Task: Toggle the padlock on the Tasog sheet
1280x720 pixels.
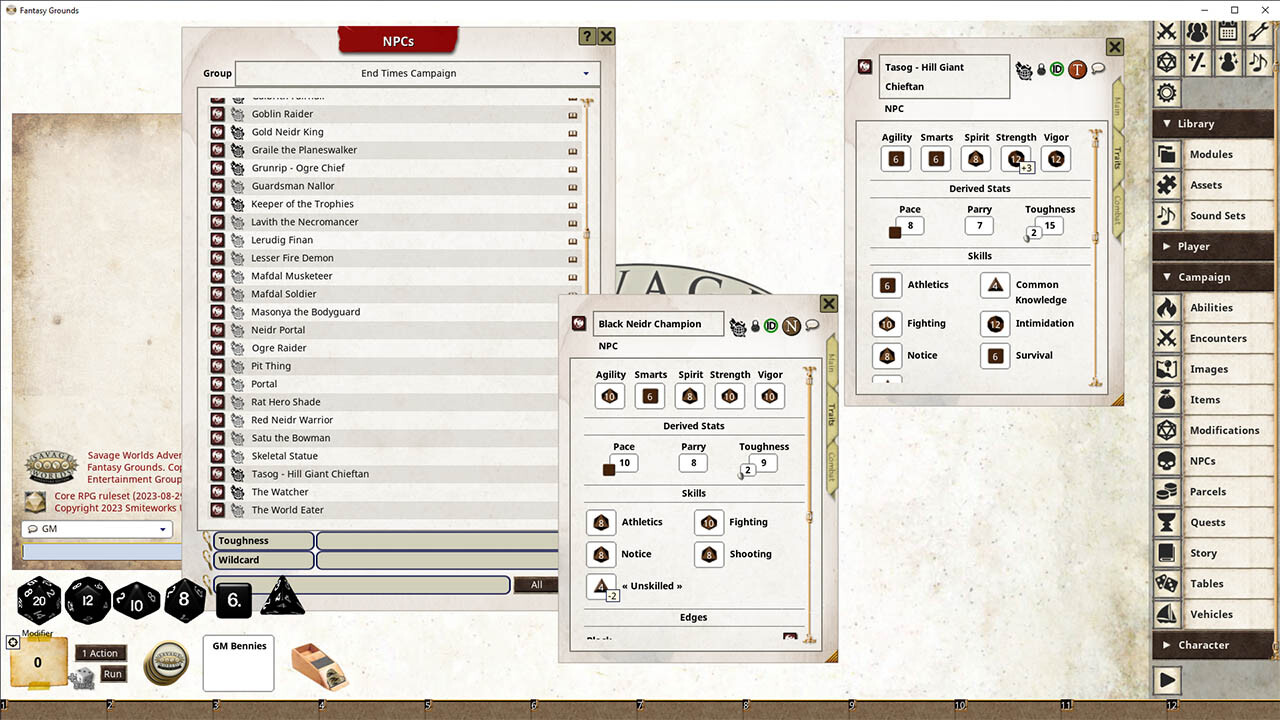Action: pyautogui.click(x=1041, y=69)
